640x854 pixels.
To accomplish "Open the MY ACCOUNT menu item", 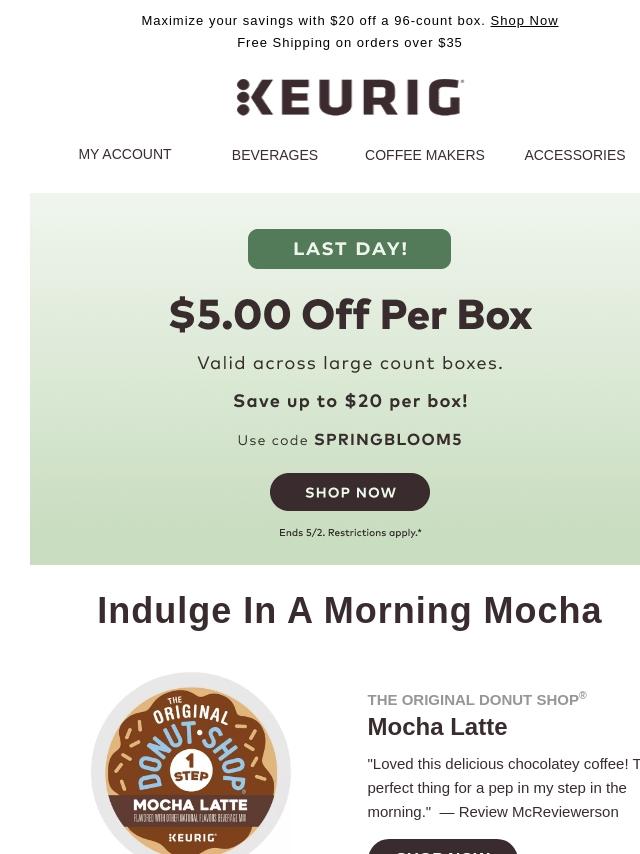I will (125, 154).
